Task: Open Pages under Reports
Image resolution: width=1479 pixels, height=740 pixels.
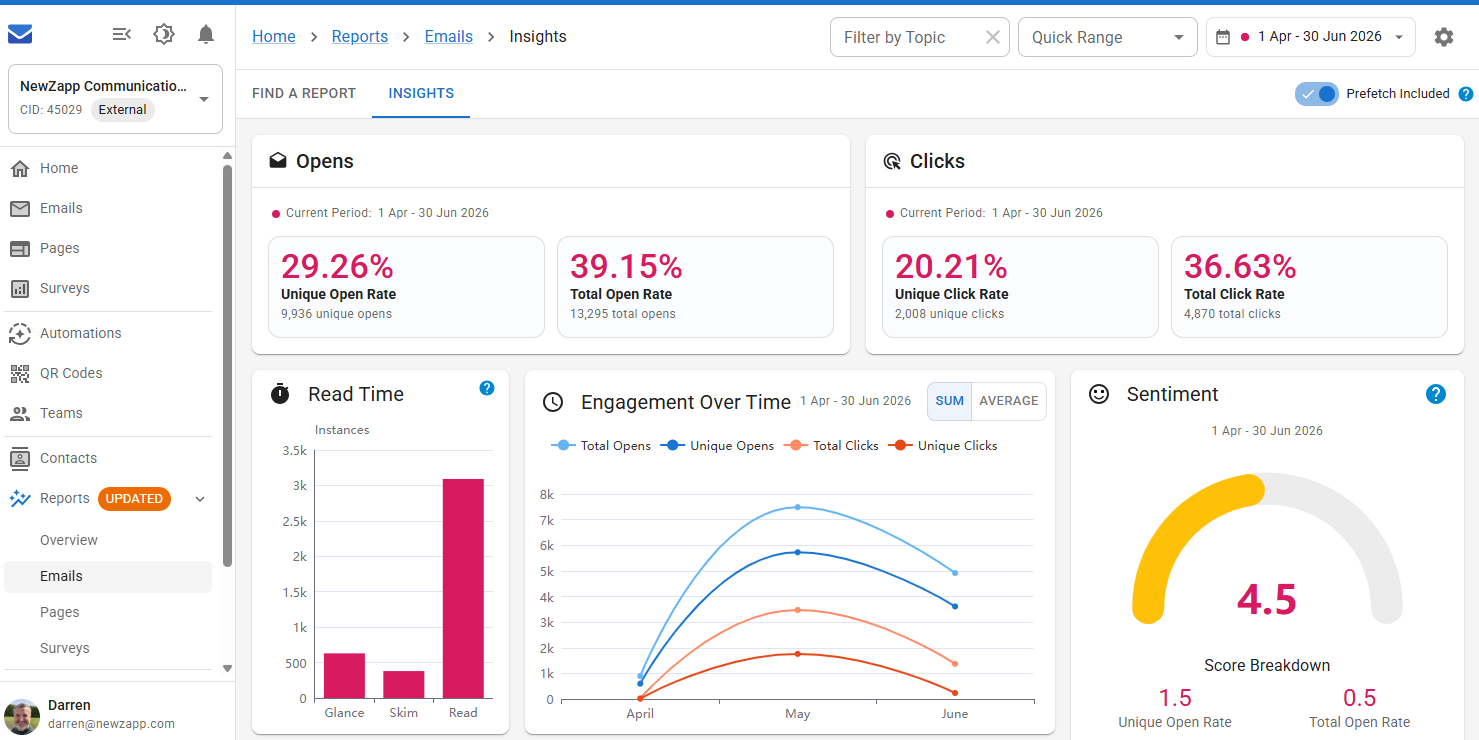Action: point(108,612)
